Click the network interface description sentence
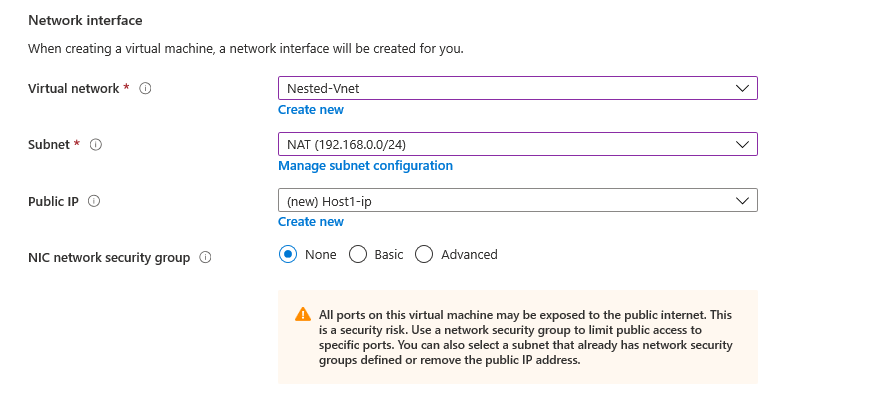Viewport: 869px width, 407px height. tap(245, 48)
